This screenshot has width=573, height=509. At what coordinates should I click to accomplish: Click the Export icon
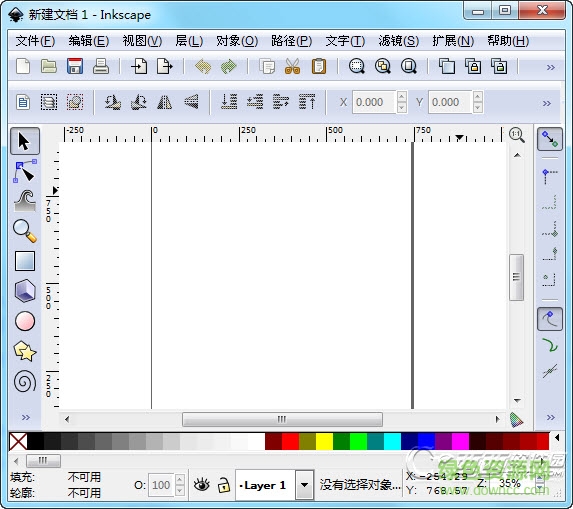click(x=164, y=67)
